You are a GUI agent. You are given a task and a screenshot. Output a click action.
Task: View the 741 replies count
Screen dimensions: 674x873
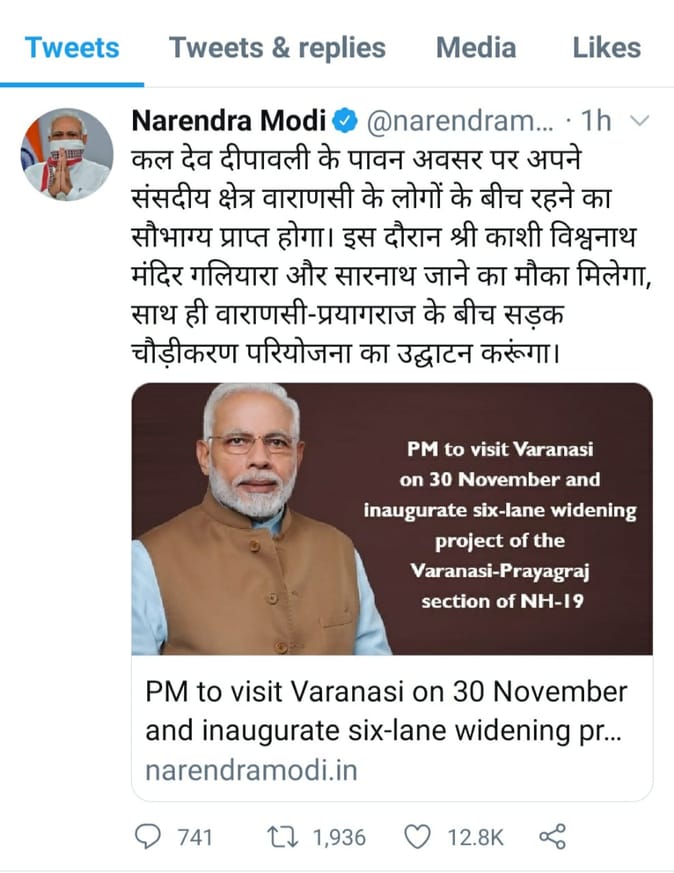195,837
